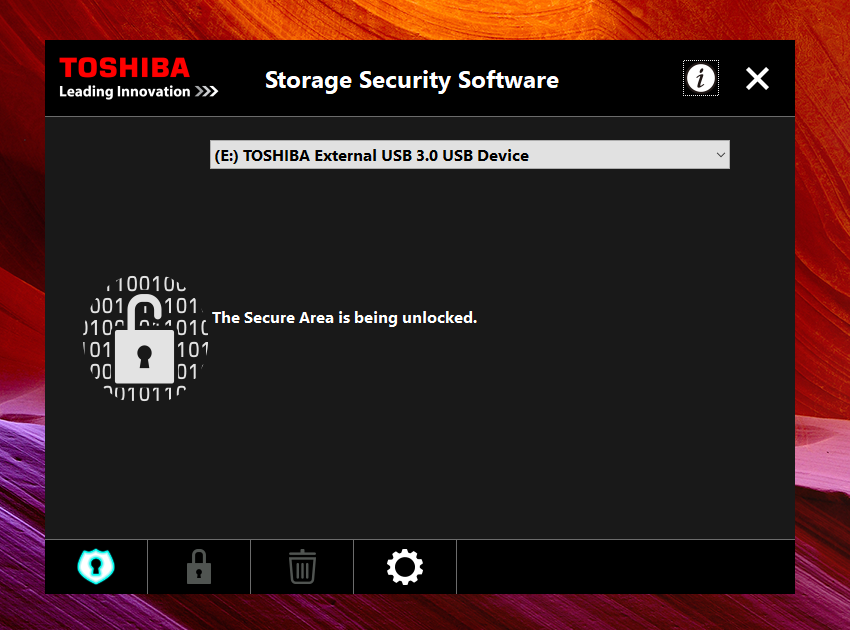Select the trash can delete tab
Viewport: 850px width, 630px height.
[x=302, y=567]
